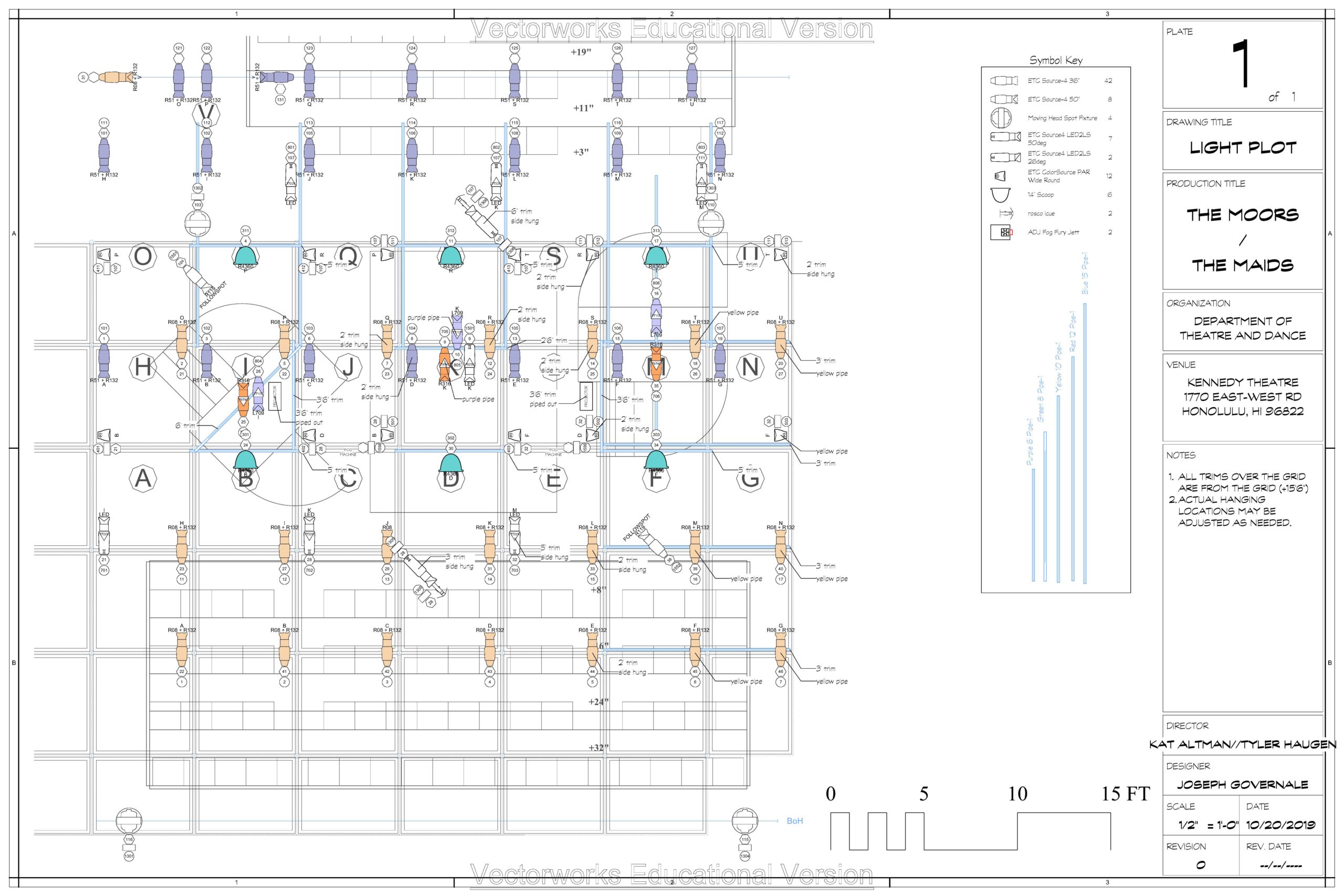
Task: Select the ETC ColorSource PAR key symbol
Action: pos(1000,176)
